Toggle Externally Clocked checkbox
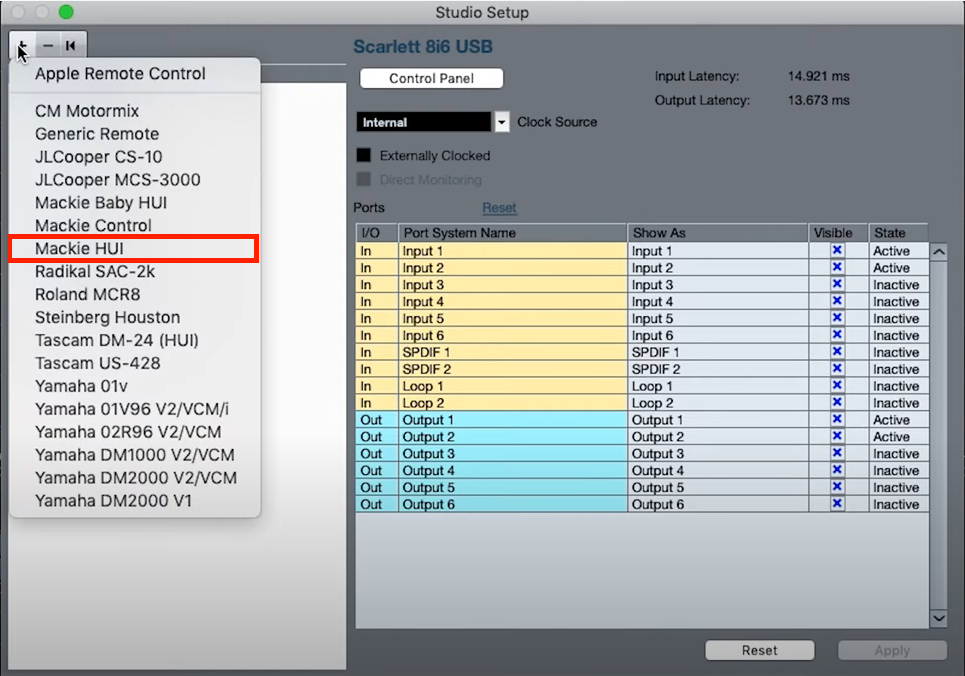 (364, 155)
